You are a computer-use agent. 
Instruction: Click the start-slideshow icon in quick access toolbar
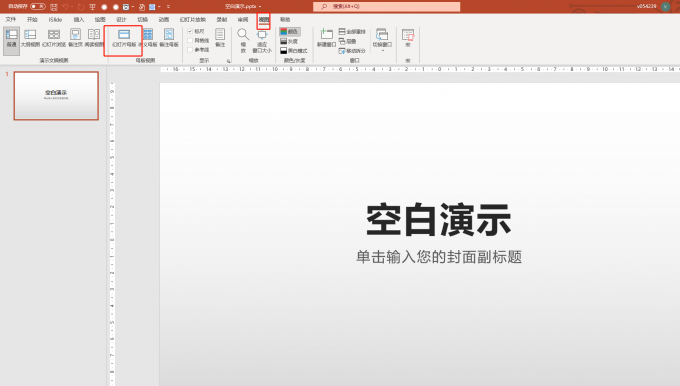[92, 7]
